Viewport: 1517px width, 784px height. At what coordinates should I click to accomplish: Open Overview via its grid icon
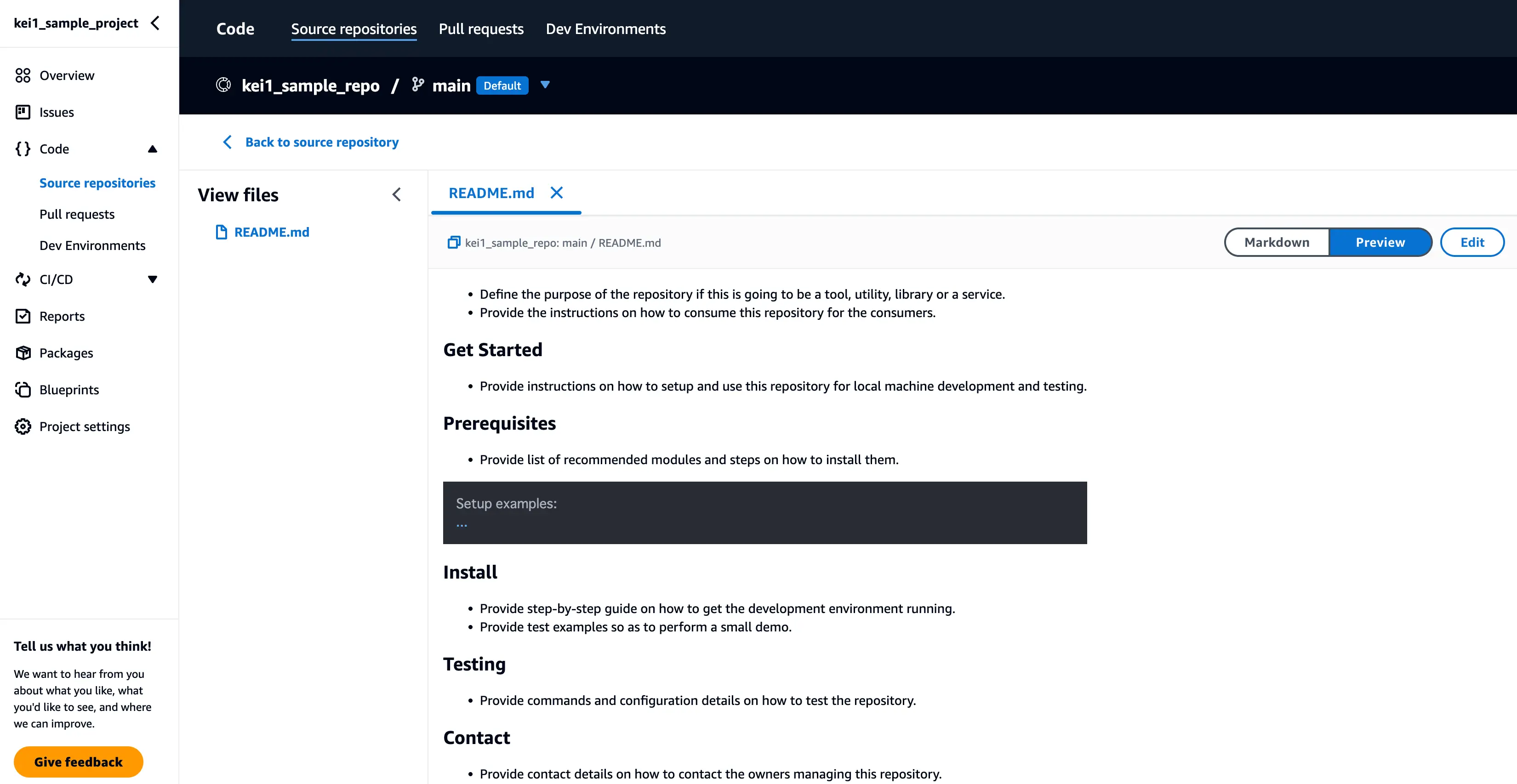[x=23, y=75]
